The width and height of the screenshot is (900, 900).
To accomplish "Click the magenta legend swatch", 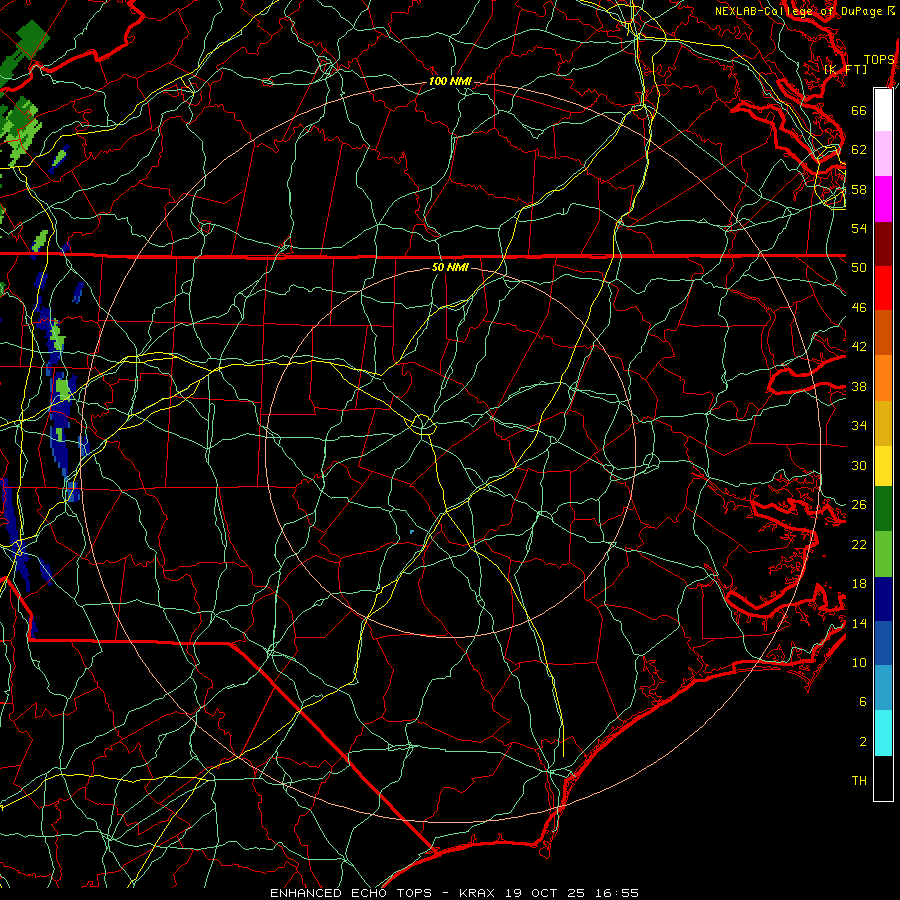I will click(x=883, y=199).
